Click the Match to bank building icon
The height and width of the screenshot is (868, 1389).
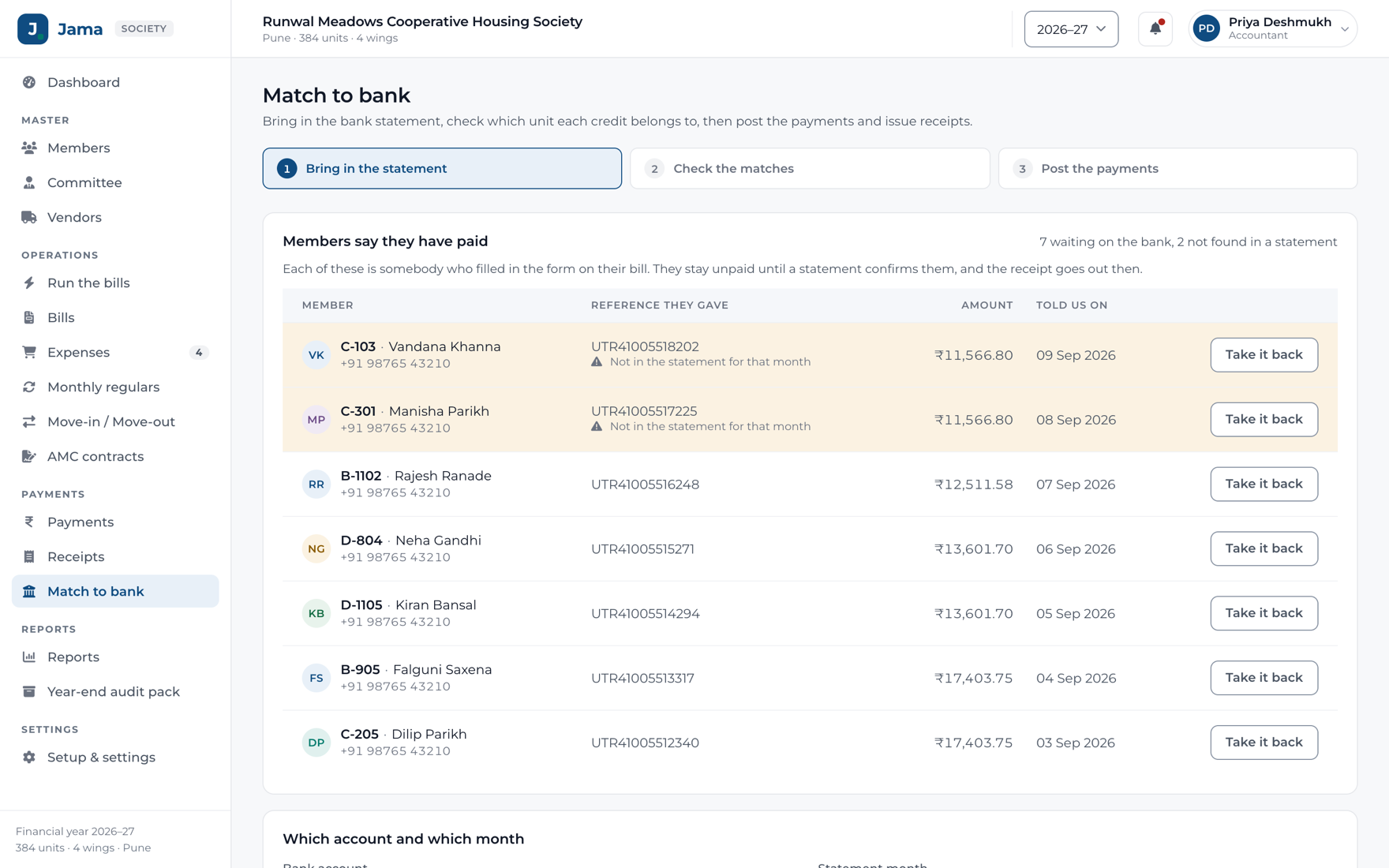29,591
